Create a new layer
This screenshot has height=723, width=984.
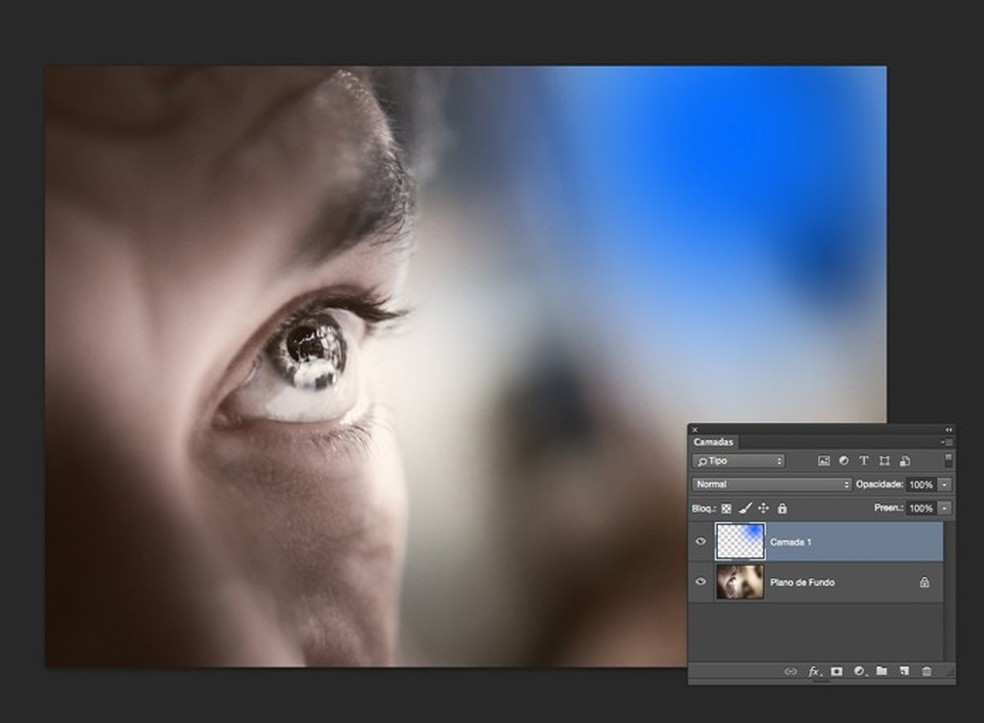(904, 671)
